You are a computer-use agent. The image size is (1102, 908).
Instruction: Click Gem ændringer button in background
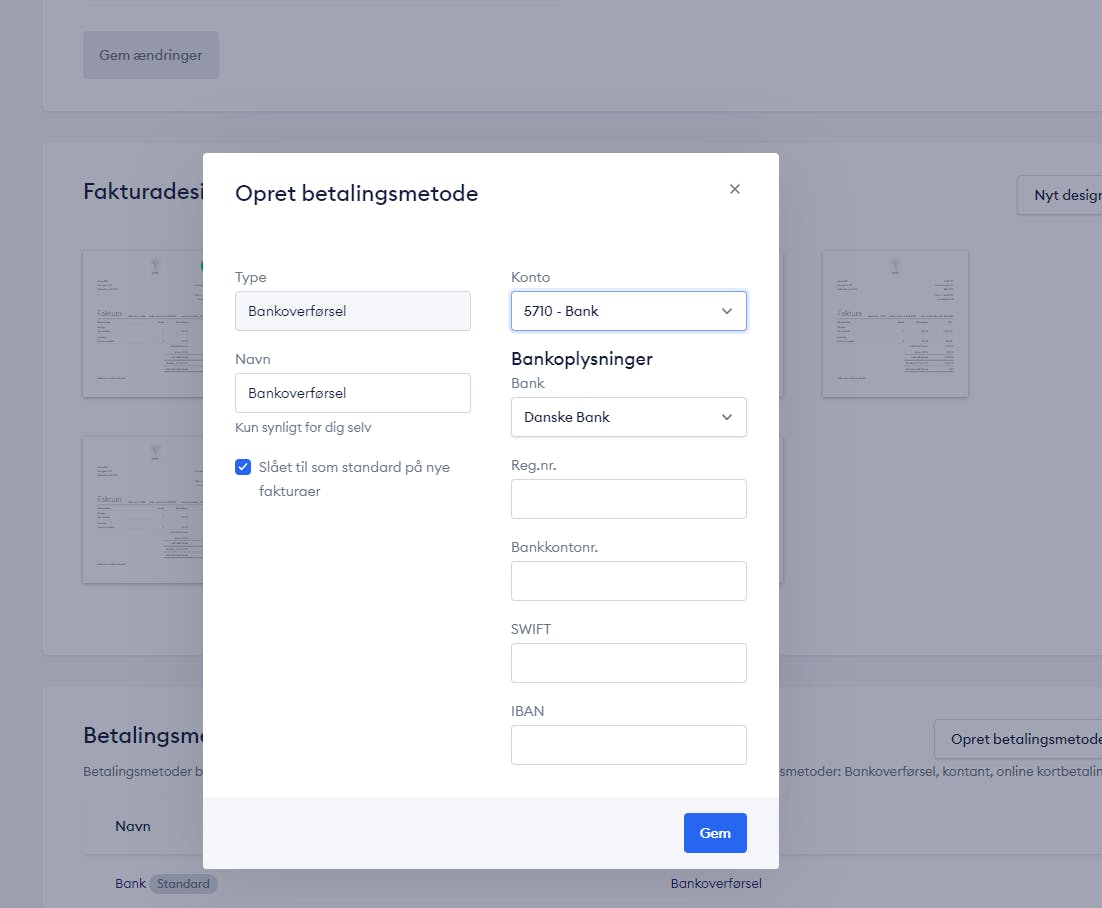[x=150, y=55]
